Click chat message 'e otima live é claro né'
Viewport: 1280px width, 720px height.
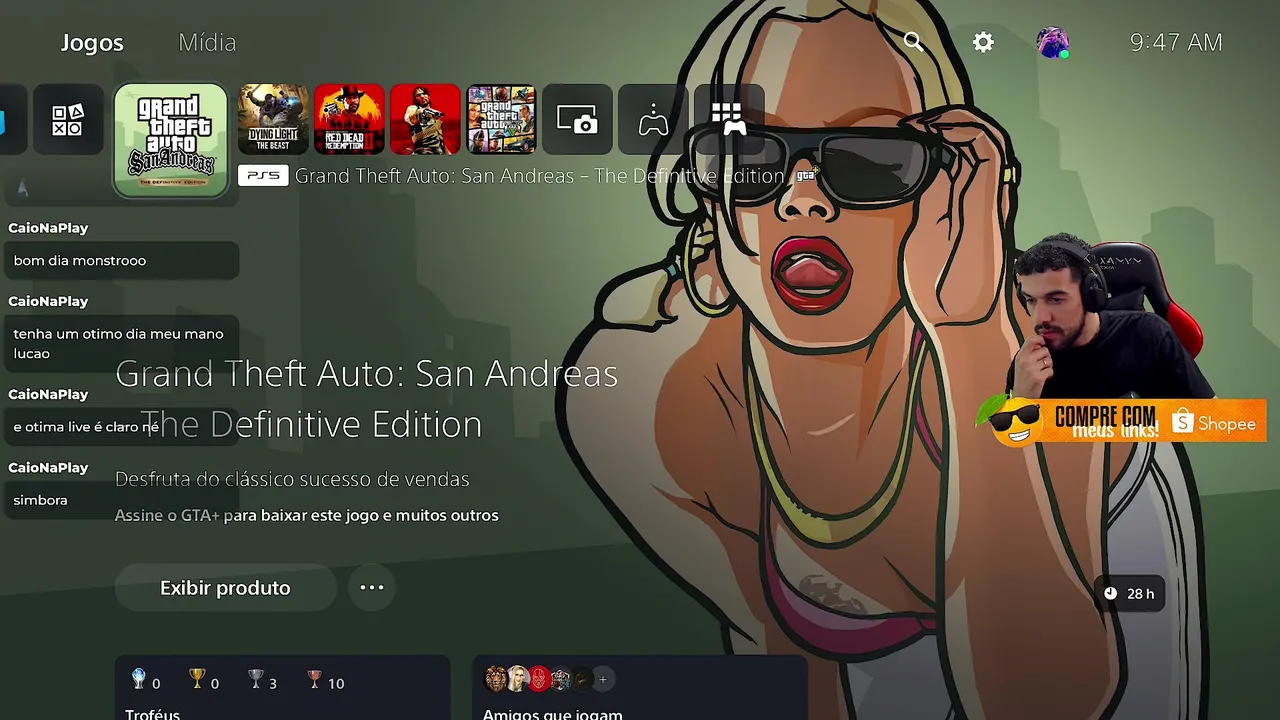point(121,427)
